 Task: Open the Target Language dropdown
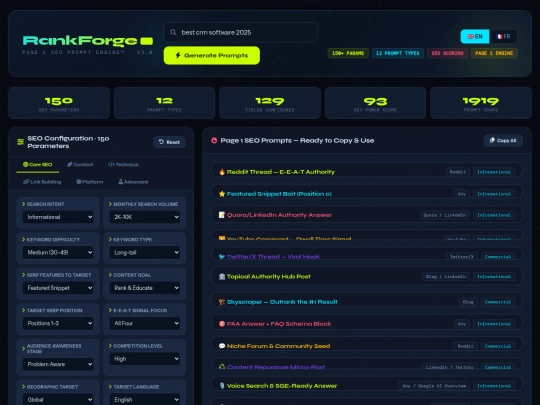coord(145,399)
